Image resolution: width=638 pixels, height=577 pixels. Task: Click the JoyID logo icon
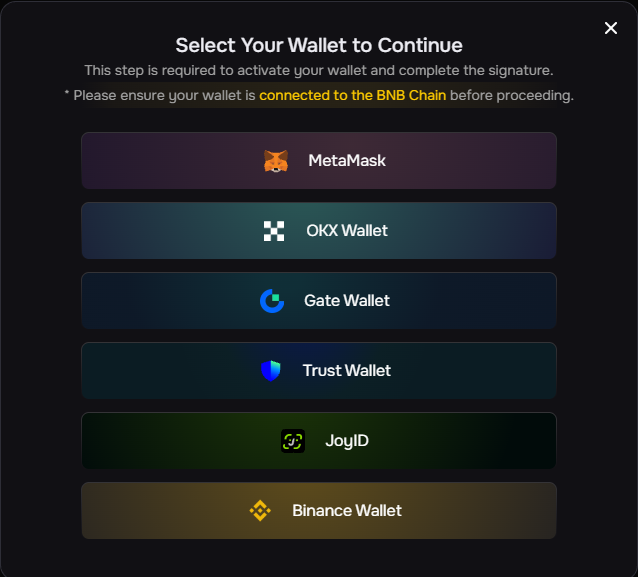pyautogui.click(x=293, y=441)
